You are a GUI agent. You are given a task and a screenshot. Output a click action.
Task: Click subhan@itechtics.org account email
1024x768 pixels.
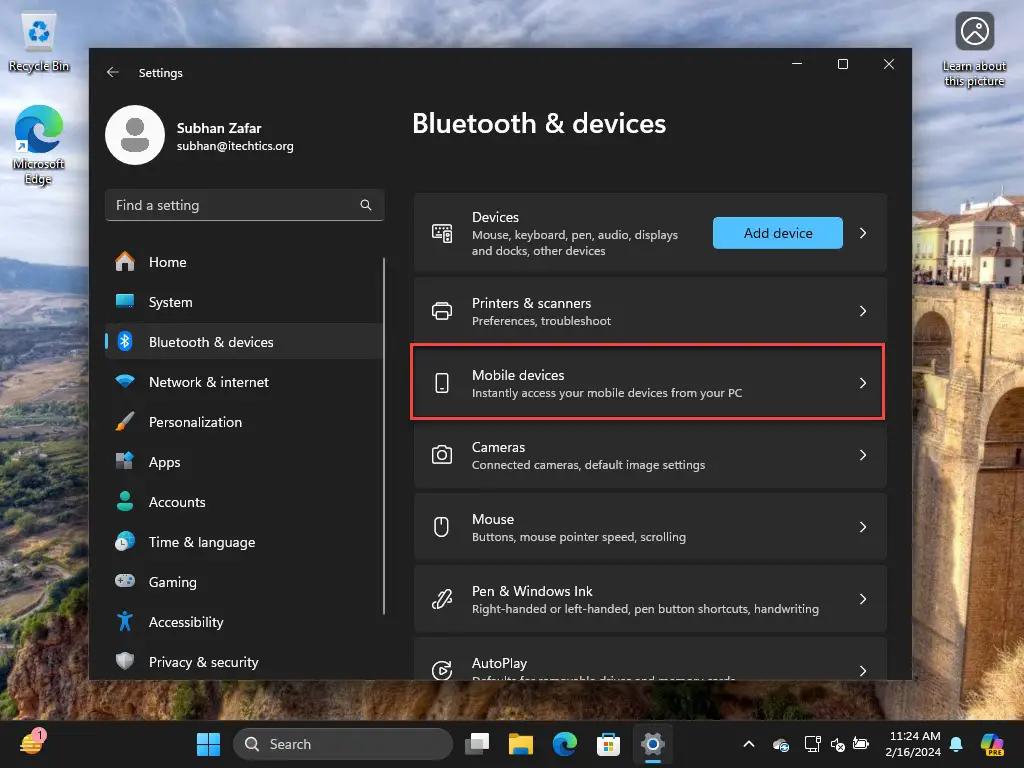tap(235, 146)
